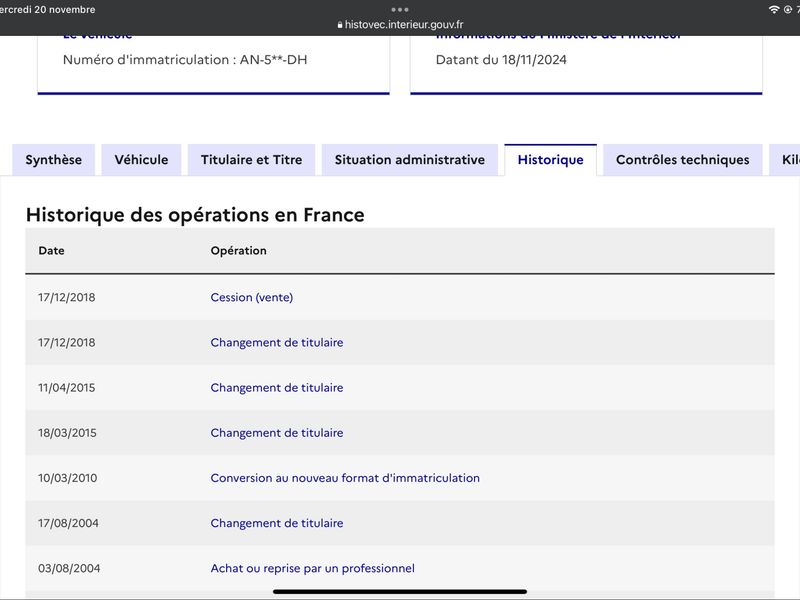
Task: Click Changement de titulaire dated 18/03/2015
Action: [277, 433]
